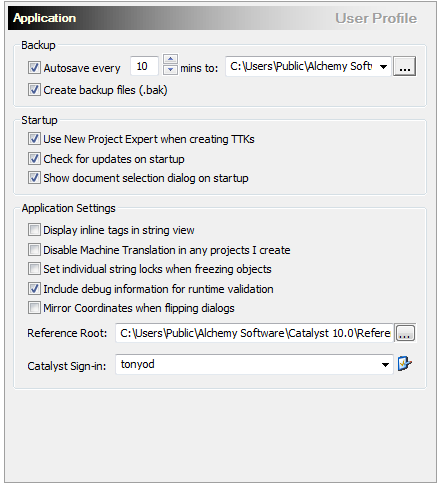Browse for autosave folder with ellipsis button
This screenshot has height=489, width=442.
pyautogui.click(x=404, y=66)
